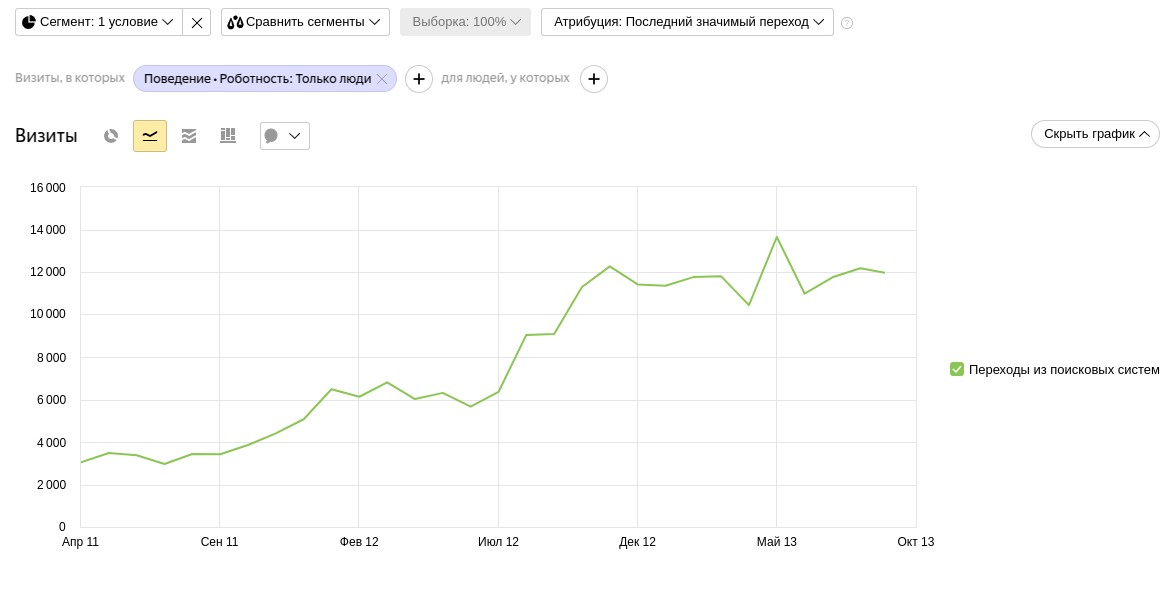Click 'Скрыть график' button
The image size is (1173, 590).
coord(1095,134)
